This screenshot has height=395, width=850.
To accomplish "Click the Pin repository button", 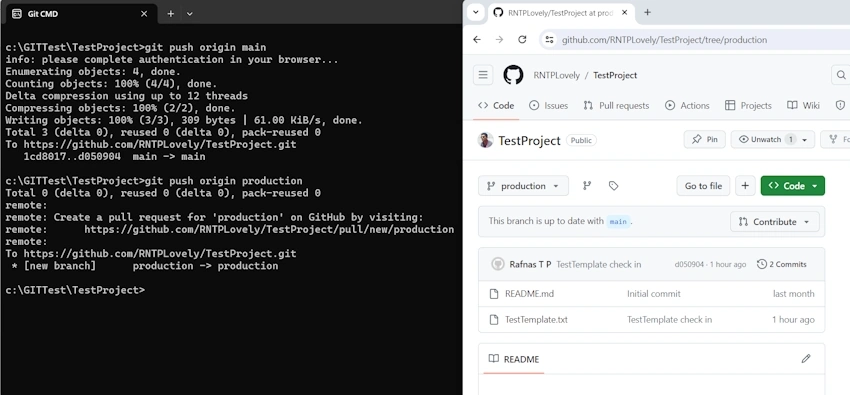I will click(705, 140).
